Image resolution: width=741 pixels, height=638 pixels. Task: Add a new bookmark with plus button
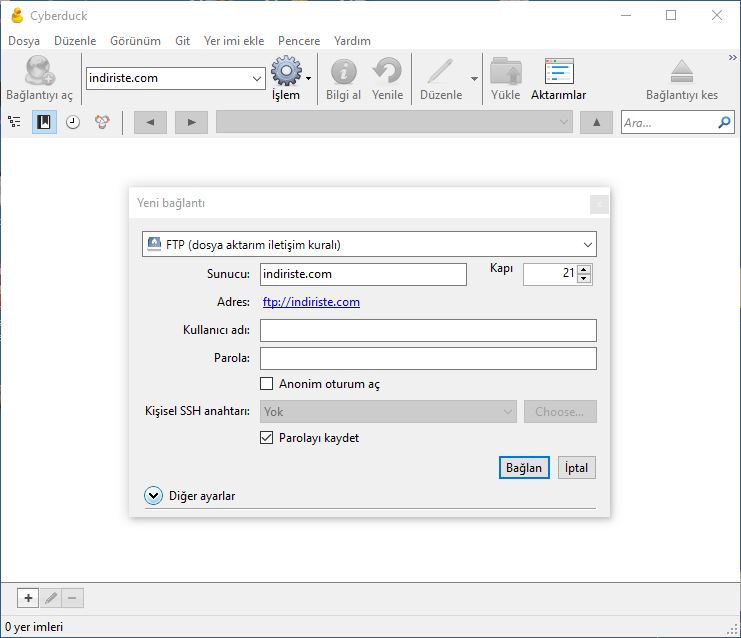(28, 598)
